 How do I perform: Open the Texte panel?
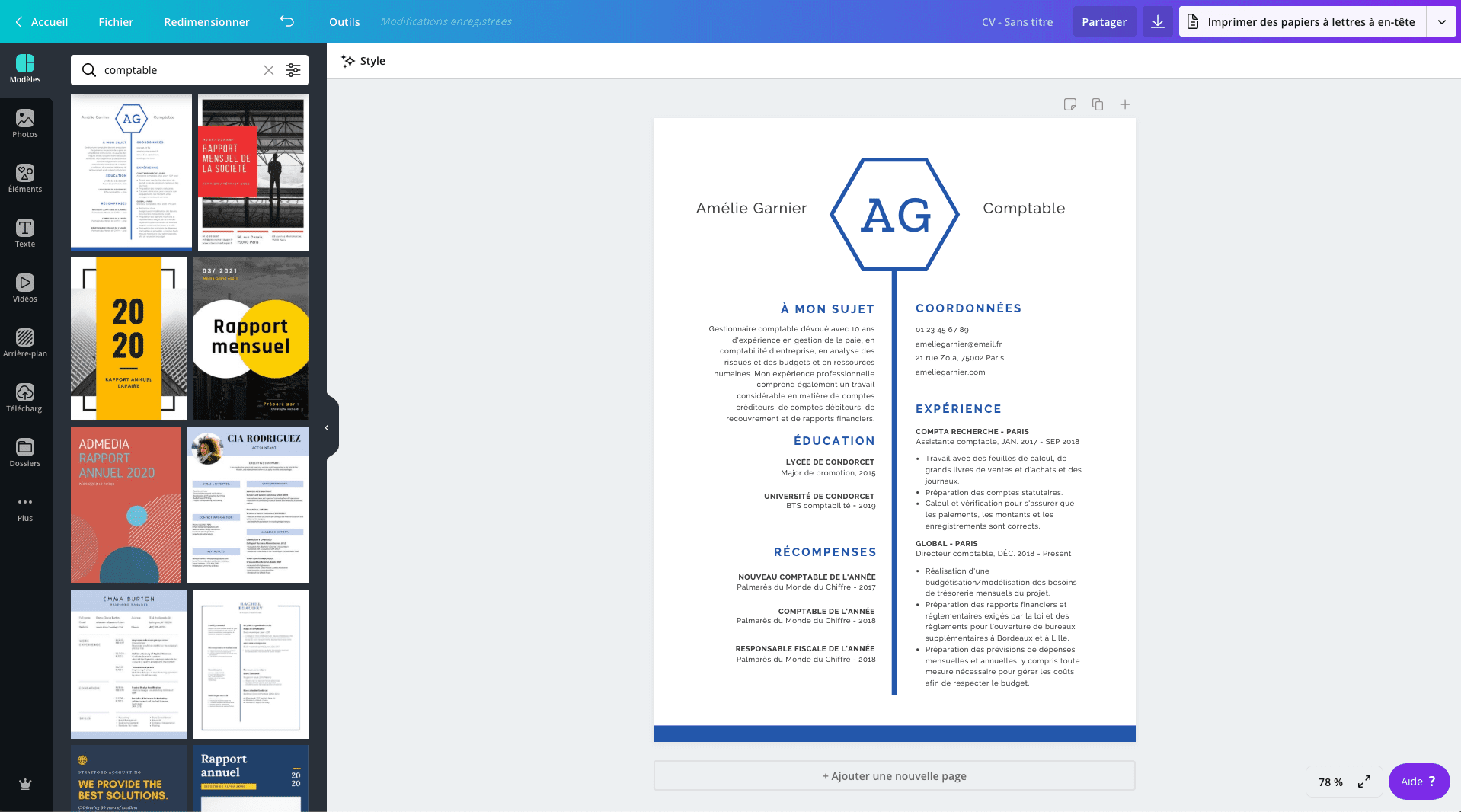coord(25,234)
